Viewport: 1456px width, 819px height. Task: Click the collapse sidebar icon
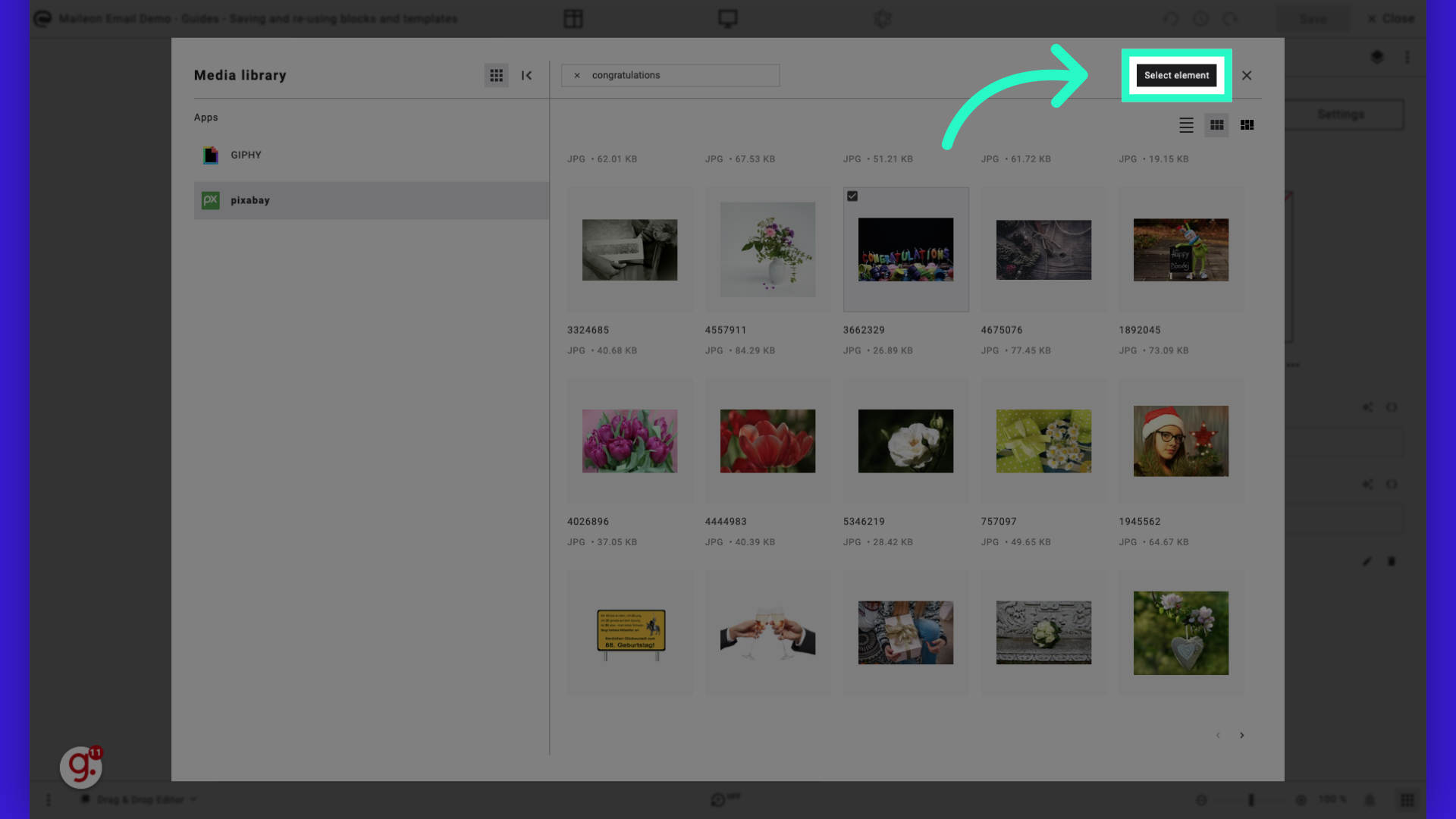pyautogui.click(x=527, y=75)
